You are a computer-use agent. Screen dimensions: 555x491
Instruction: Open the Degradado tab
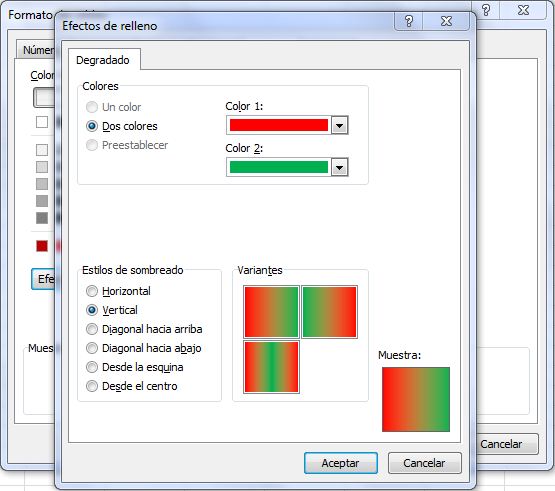pos(103,60)
